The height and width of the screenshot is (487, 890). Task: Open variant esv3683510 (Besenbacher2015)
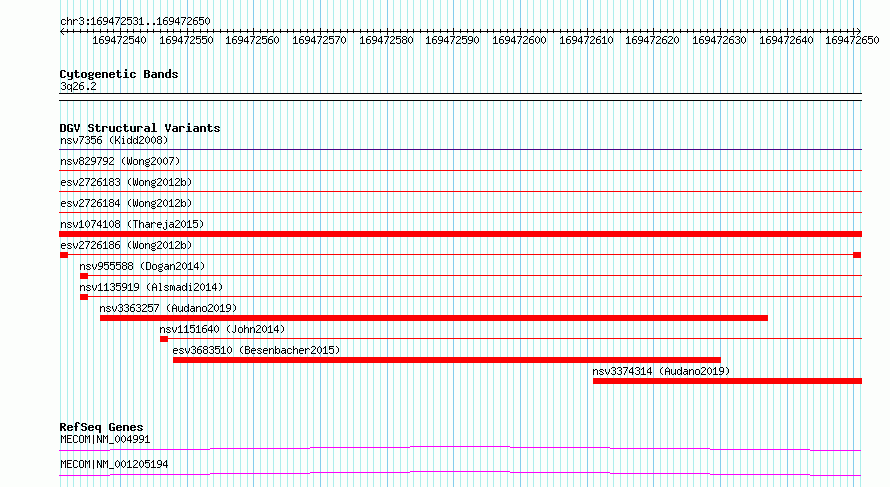click(x=256, y=350)
